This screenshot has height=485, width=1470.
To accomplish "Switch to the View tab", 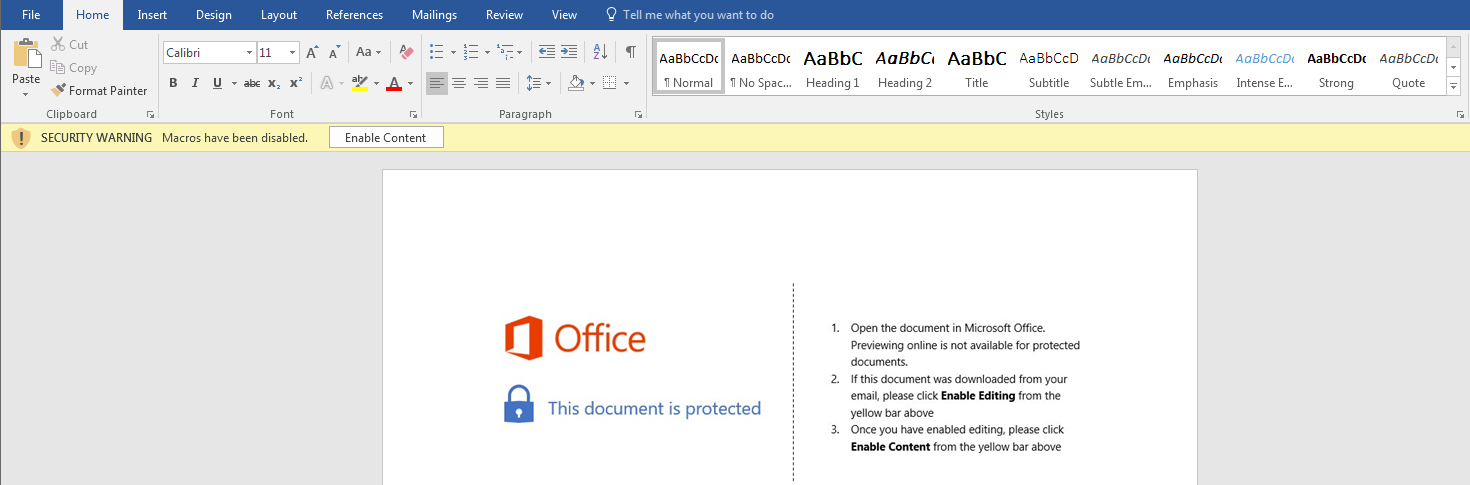I will 564,15.
